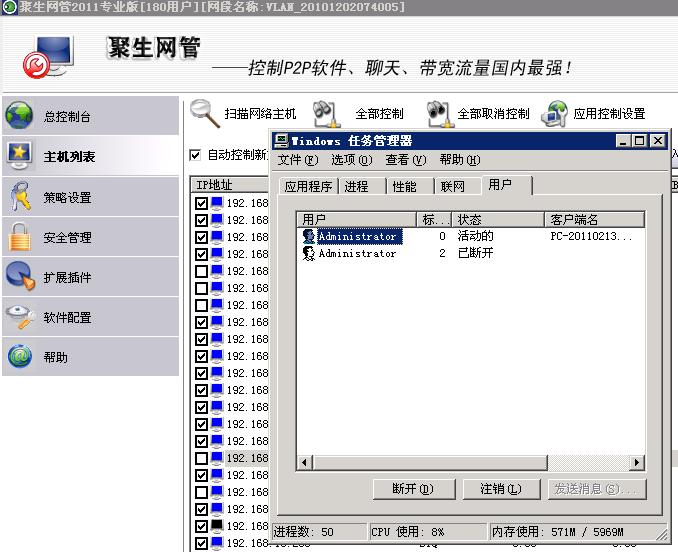Click the user list right scroll arrow
This screenshot has height=552, width=678.
click(636, 463)
